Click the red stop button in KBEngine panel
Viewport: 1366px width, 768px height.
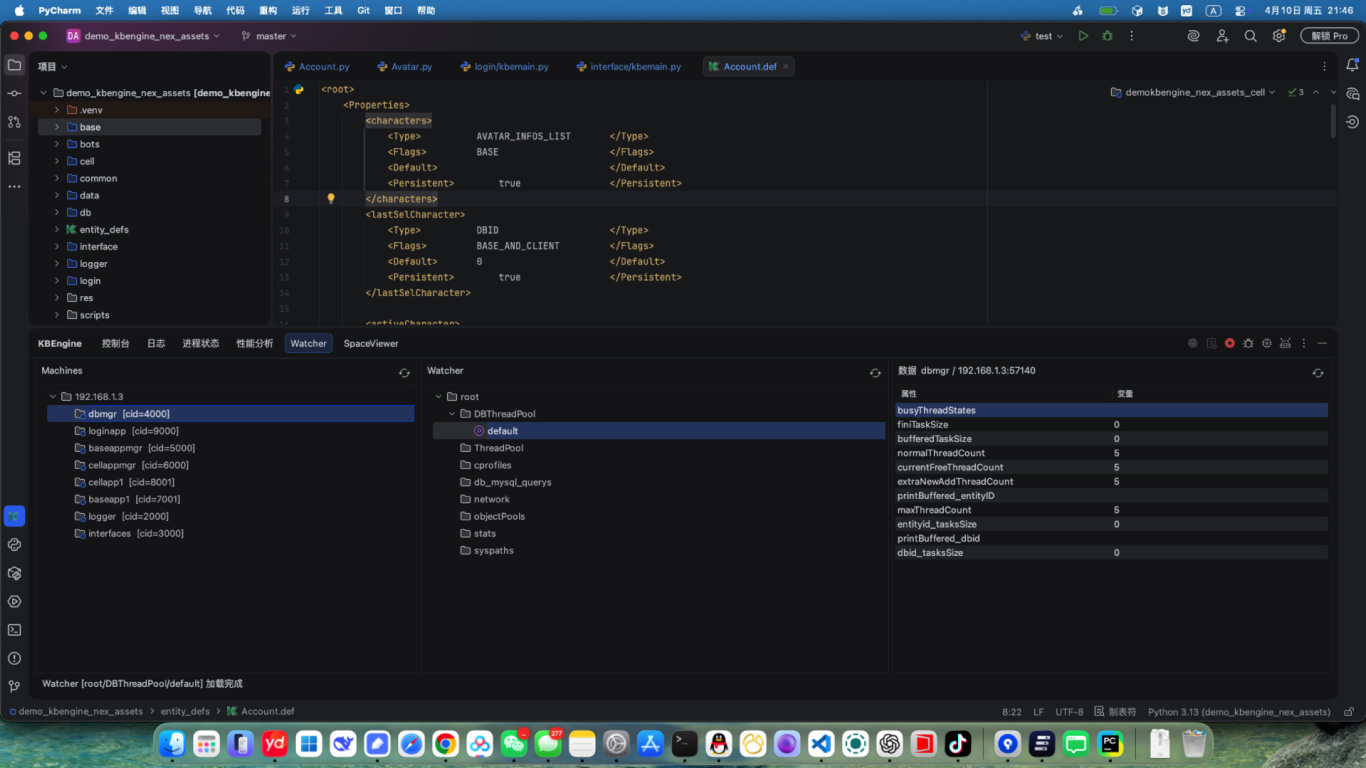click(x=1230, y=343)
